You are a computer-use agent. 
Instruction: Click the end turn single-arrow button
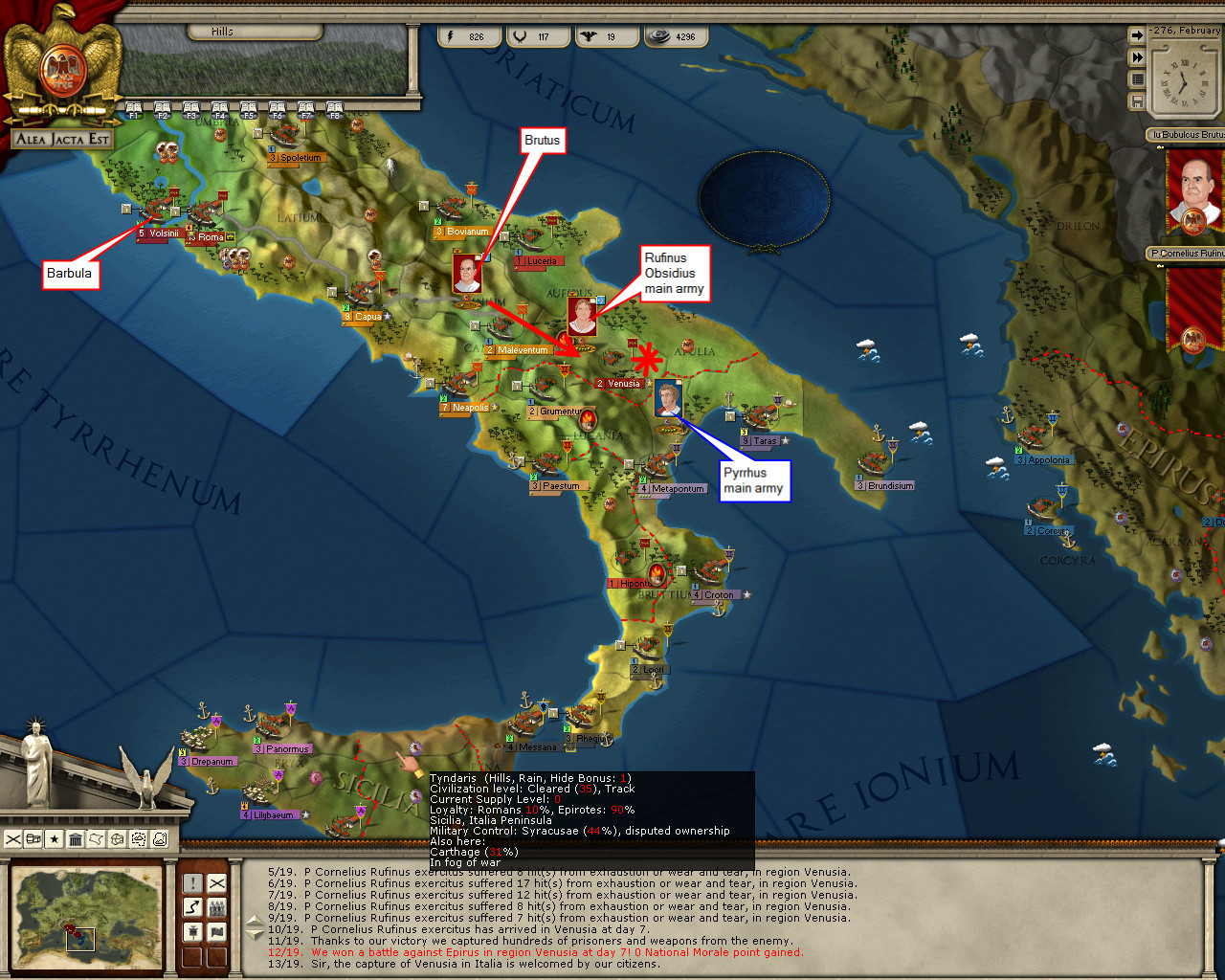(1137, 35)
